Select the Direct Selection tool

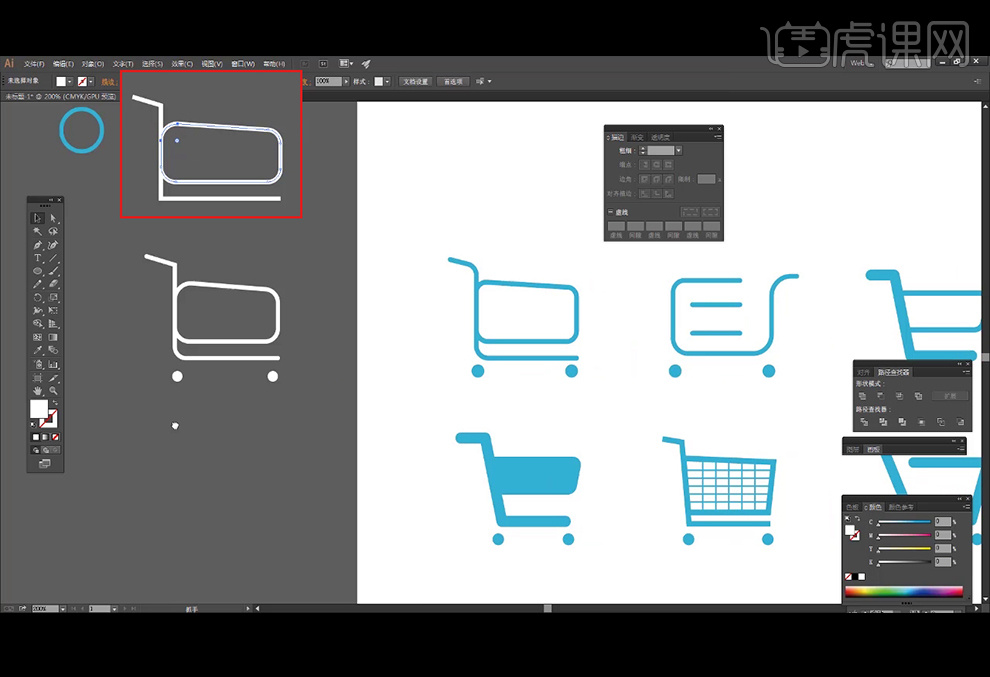pos(53,218)
